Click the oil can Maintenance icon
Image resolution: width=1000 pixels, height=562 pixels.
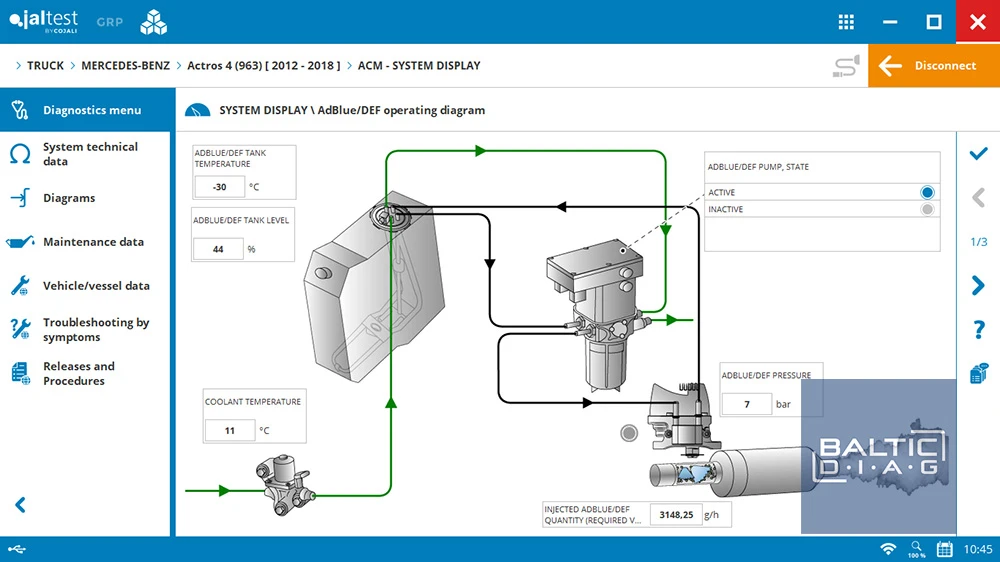click(x=20, y=242)
